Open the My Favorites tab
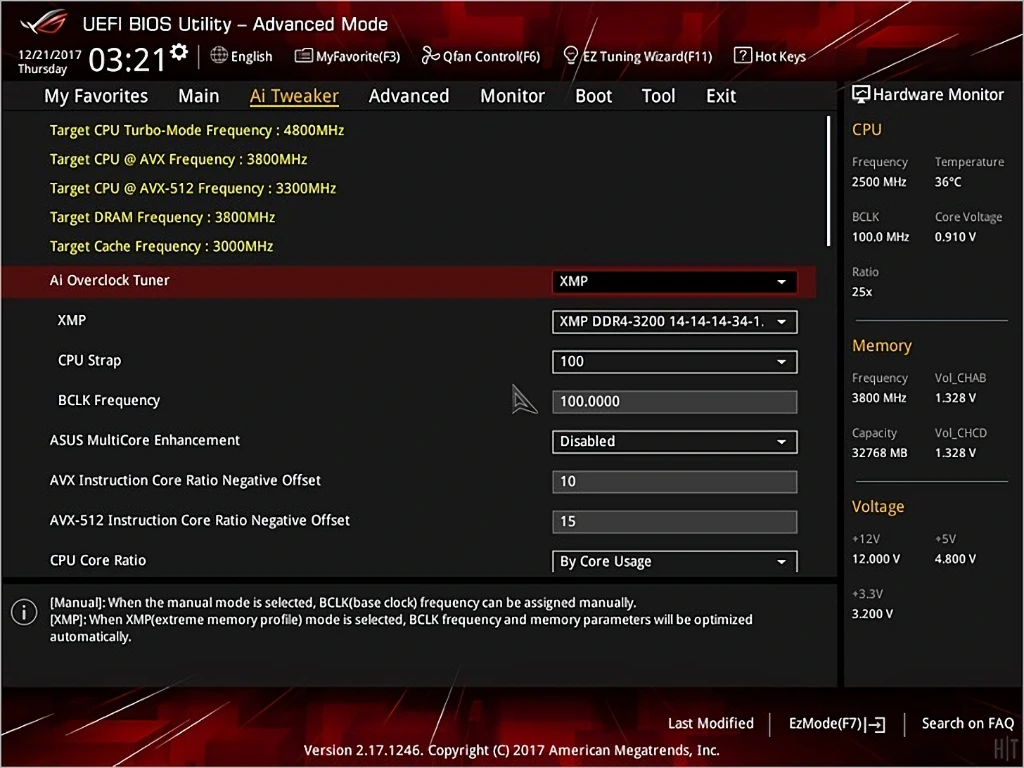The image size is (1024, 768). tap(96, 96)
